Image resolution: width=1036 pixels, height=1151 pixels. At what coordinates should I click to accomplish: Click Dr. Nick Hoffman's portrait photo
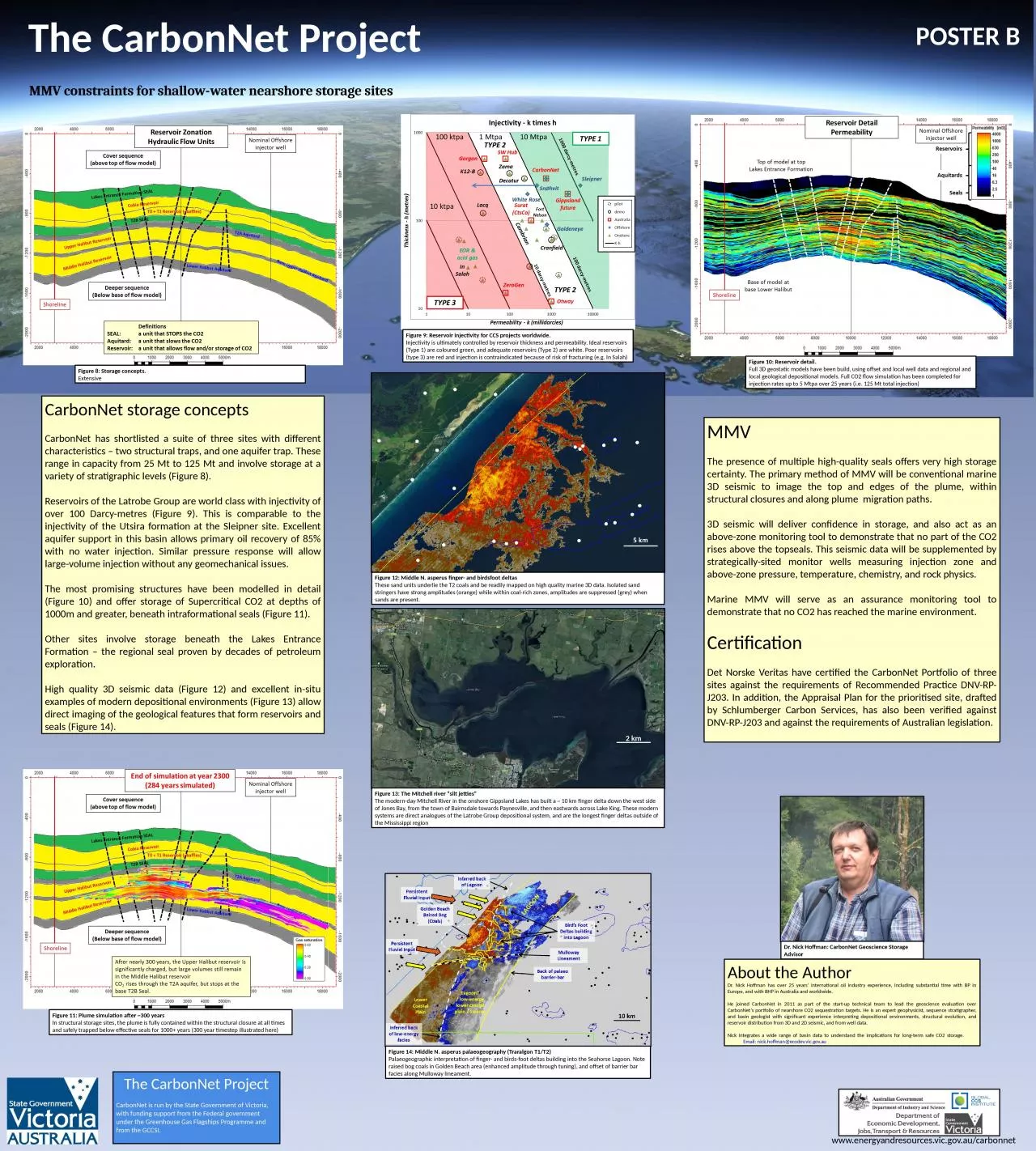click(851, 869)
